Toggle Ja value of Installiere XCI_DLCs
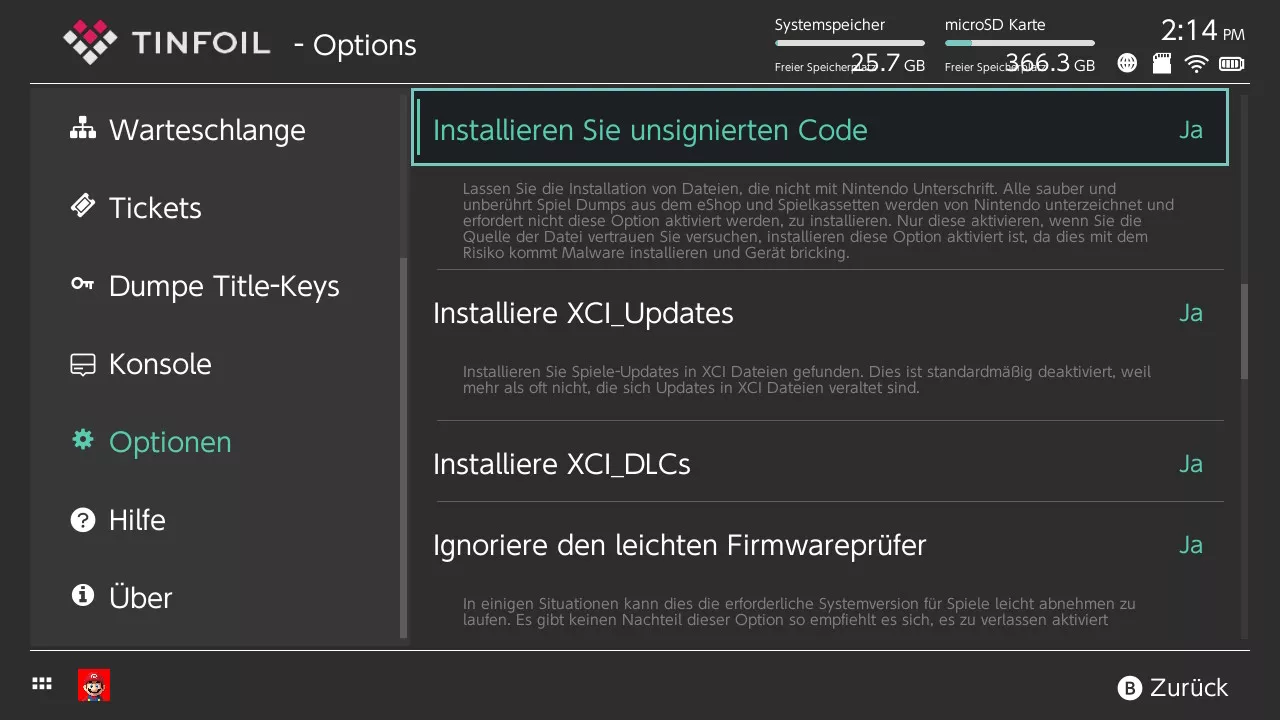 click(x=1190, y=464)
